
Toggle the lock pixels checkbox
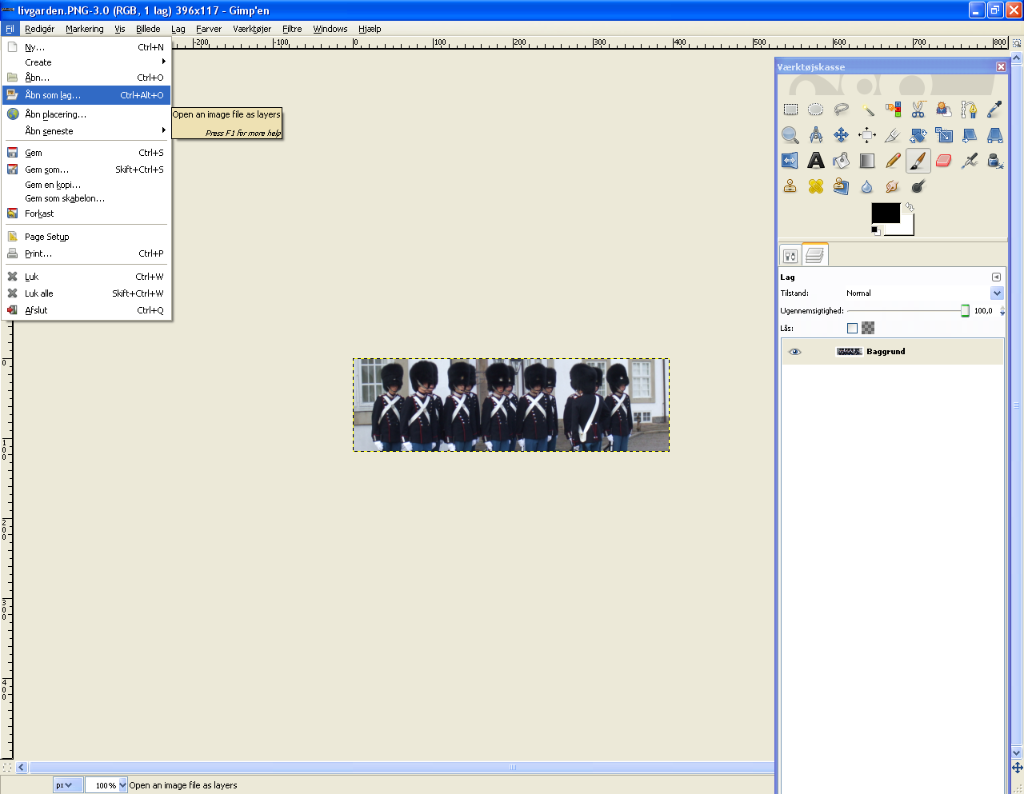pyautogui.click(x=852, y=328)
